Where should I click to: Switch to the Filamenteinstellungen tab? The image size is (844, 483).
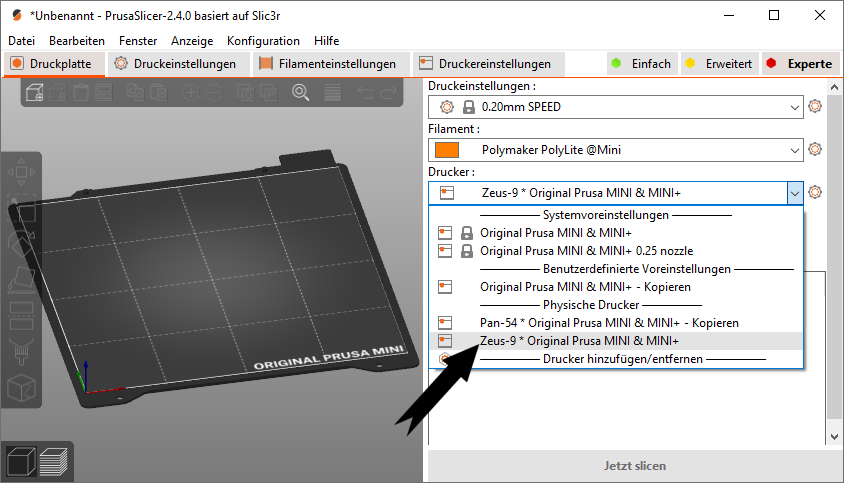click(331, 64)
